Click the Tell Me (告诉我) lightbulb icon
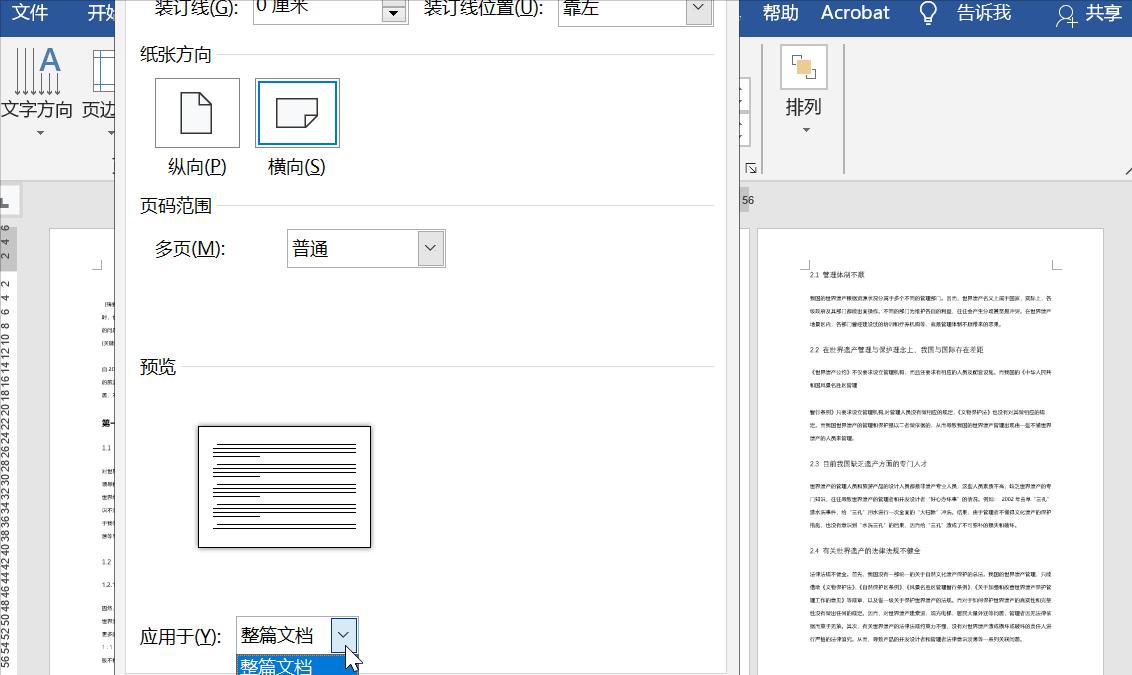This screenshot has width=1132, height=675. tap(927, 13)
